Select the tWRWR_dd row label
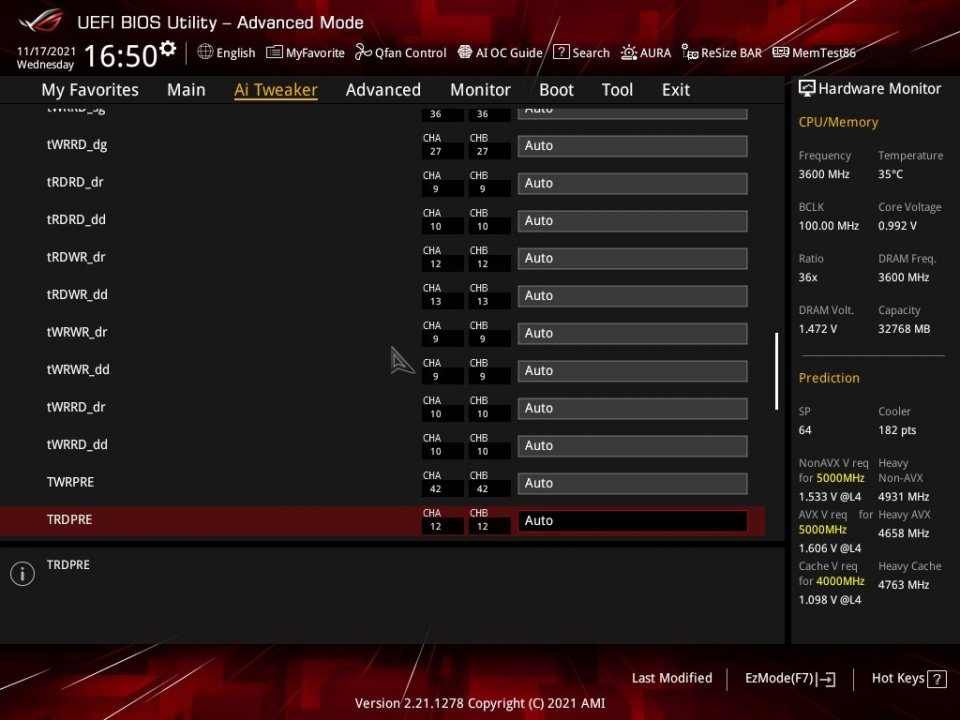The height and width of the screenshot is (720, 960). coord(78,370)
